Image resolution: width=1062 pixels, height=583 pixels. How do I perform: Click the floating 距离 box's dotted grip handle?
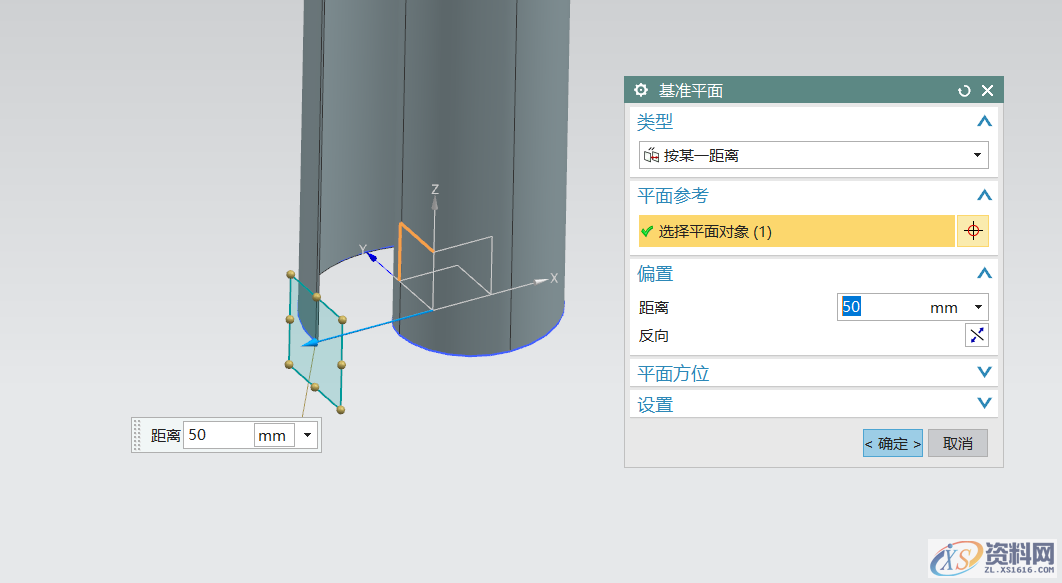click(x=138, y=435)
